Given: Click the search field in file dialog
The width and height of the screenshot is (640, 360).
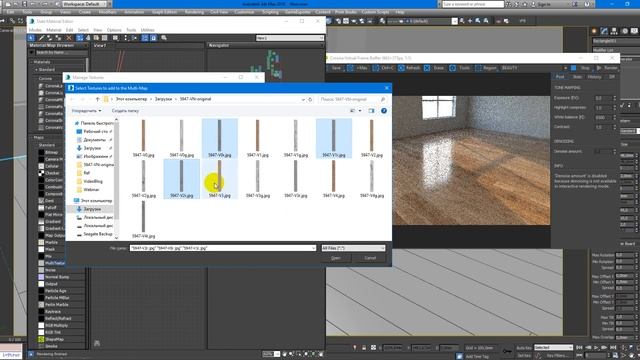Looking at the screenshot, I should (x=352, y=99).
